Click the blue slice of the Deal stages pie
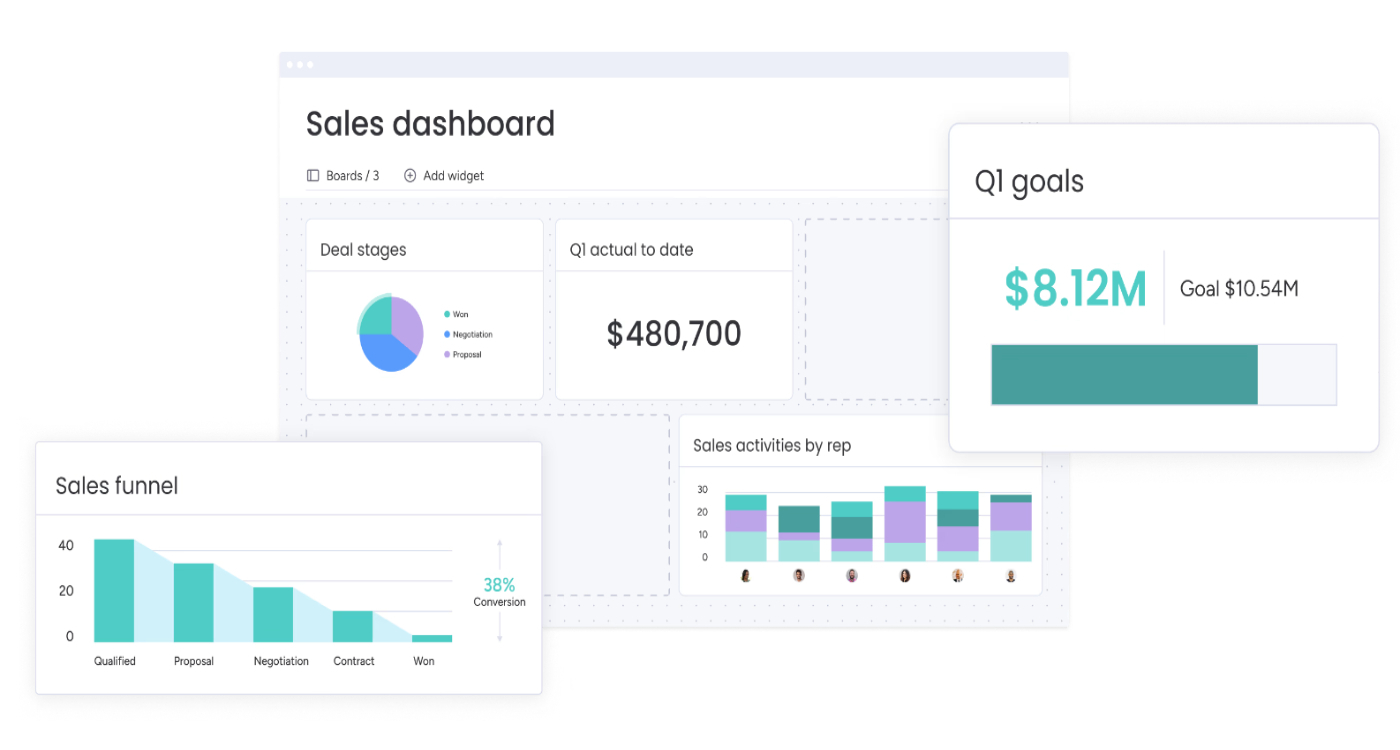Viewport: 1400px width, 750px height. 385,353
